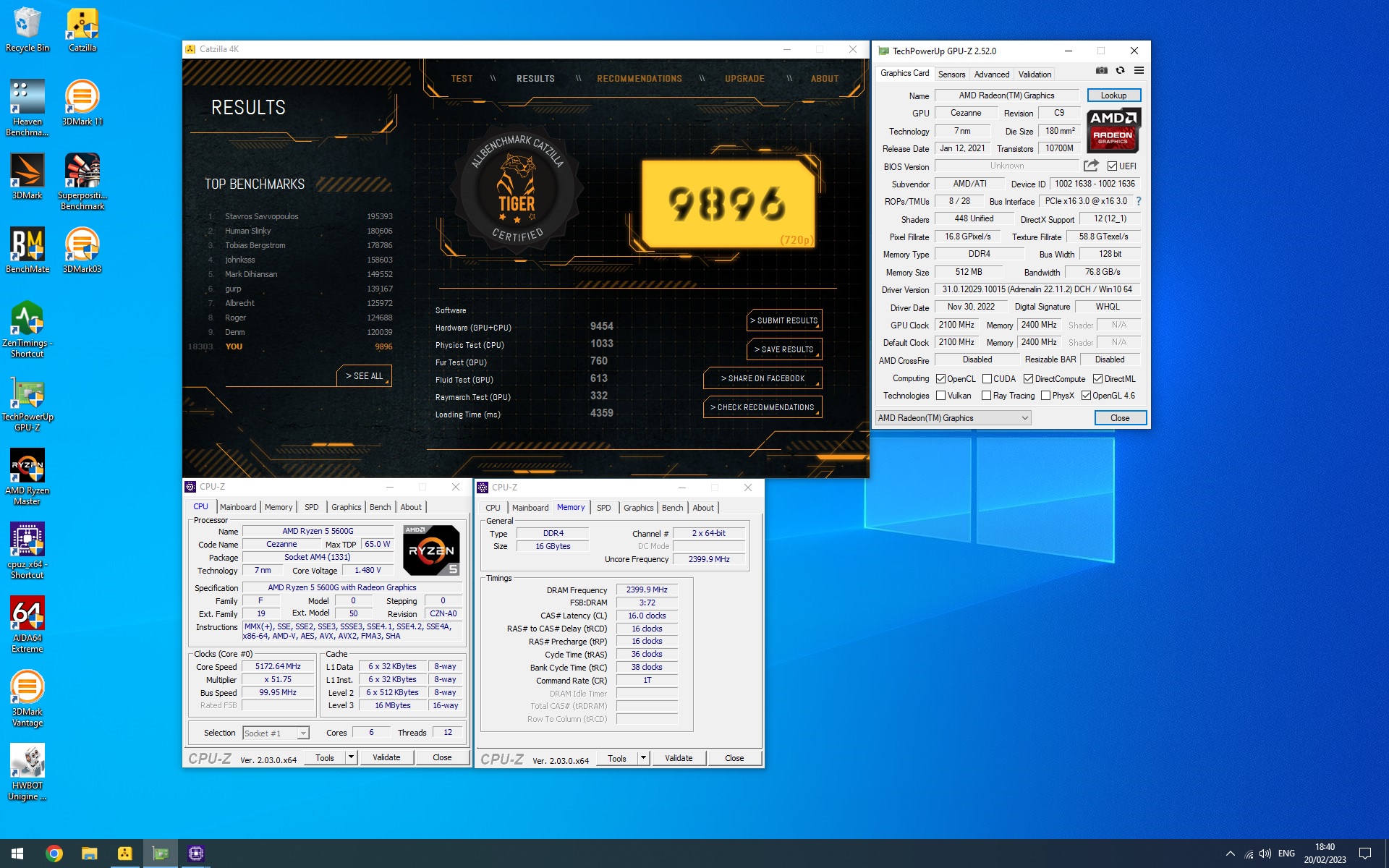1389x868 pixels.
Task: Toggle PhysX checkbox in GPU-Z
Action: (x=1045, y=396)
